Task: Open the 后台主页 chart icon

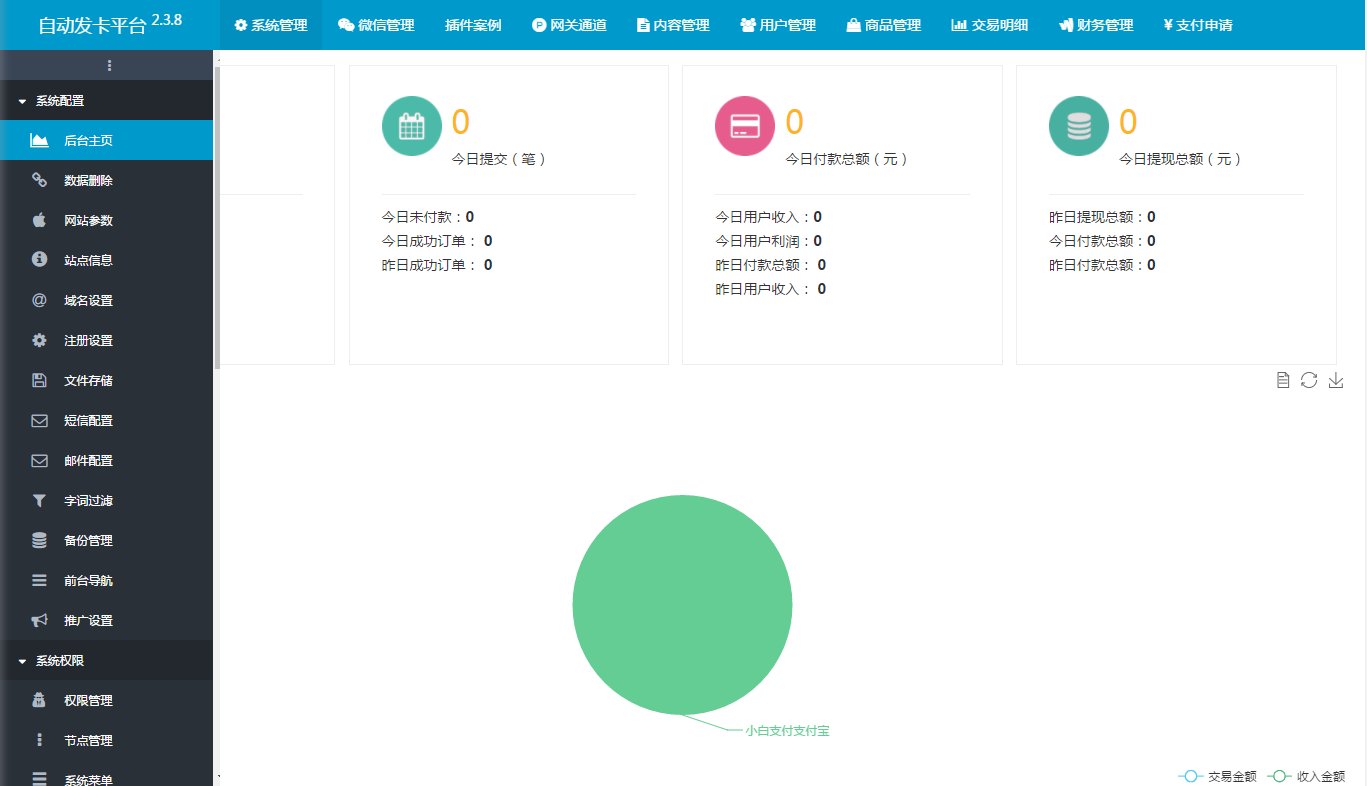Action: [x=40, y=140]
